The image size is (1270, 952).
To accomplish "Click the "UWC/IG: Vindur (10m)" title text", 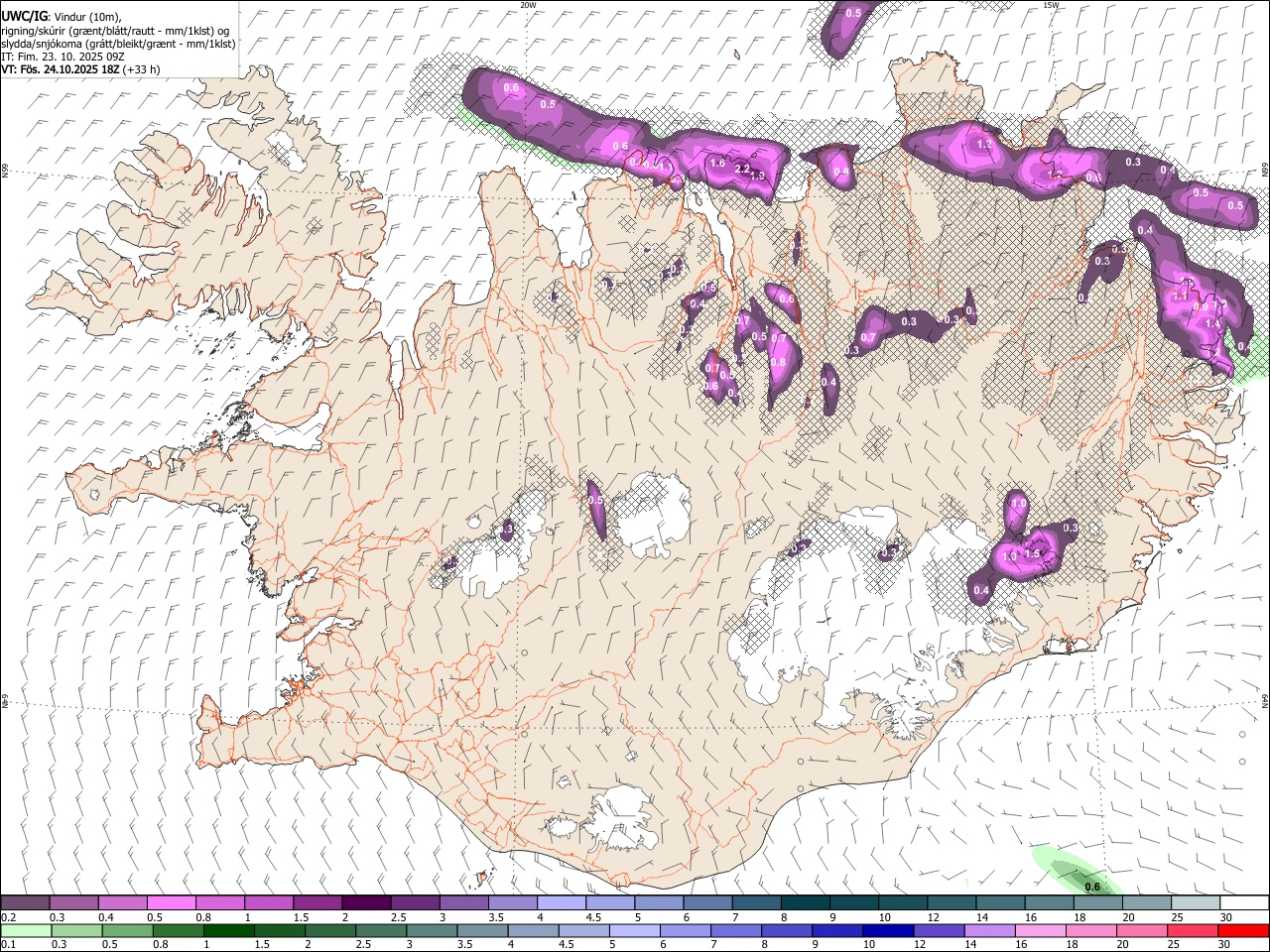I will (x=62, y=17).
